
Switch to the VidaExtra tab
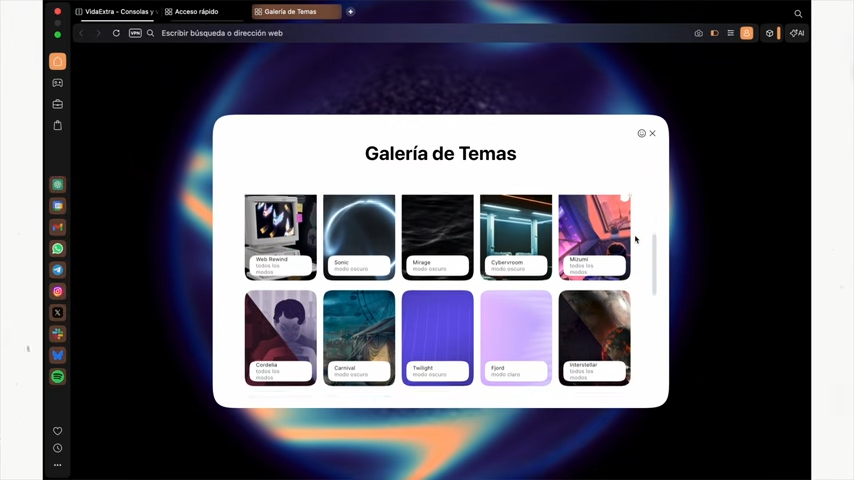point(117,11)
